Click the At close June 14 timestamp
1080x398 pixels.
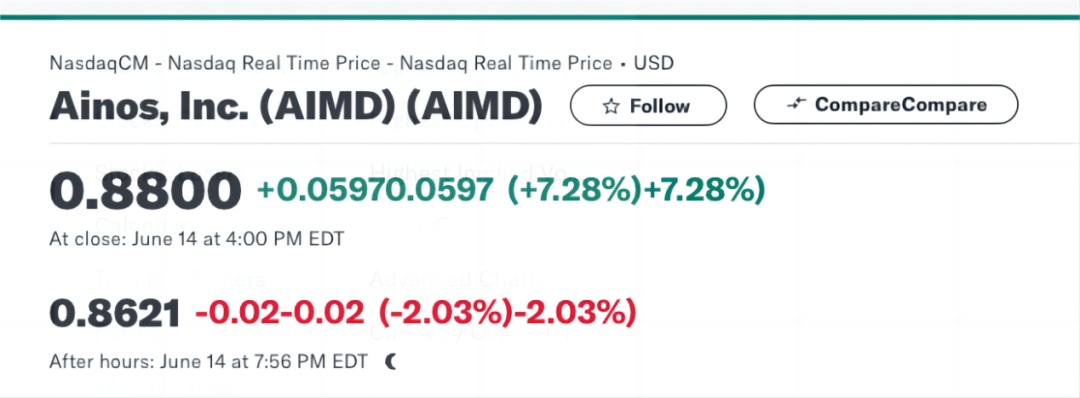coord(196,239)
